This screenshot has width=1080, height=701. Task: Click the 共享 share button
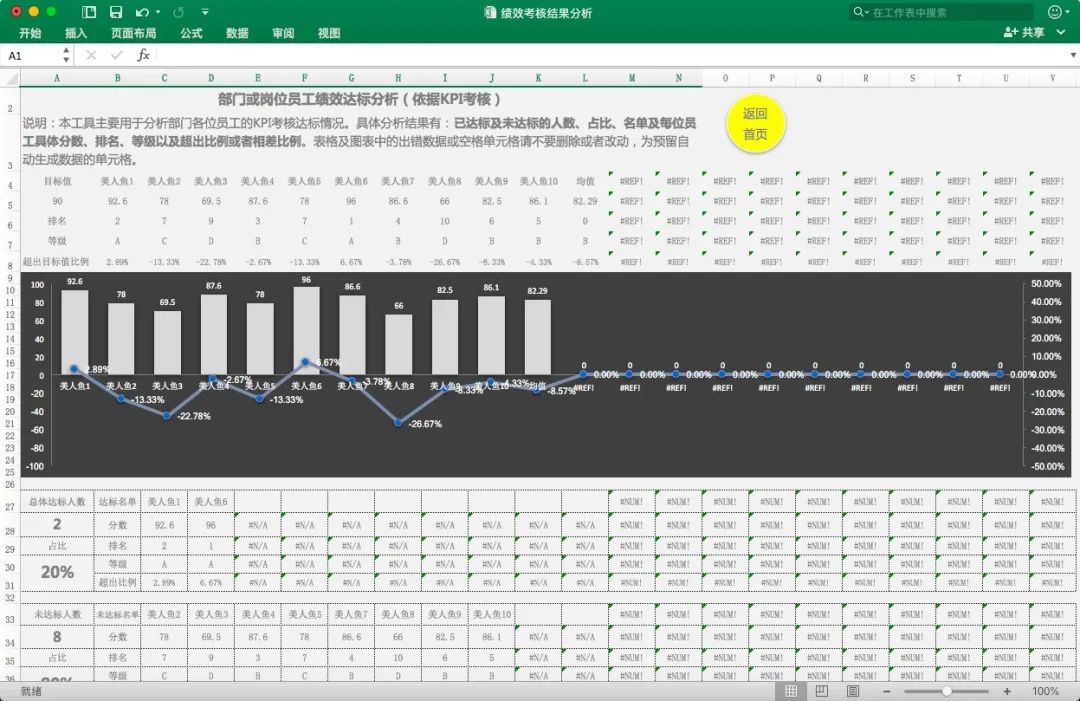[x=1024, y=33]
